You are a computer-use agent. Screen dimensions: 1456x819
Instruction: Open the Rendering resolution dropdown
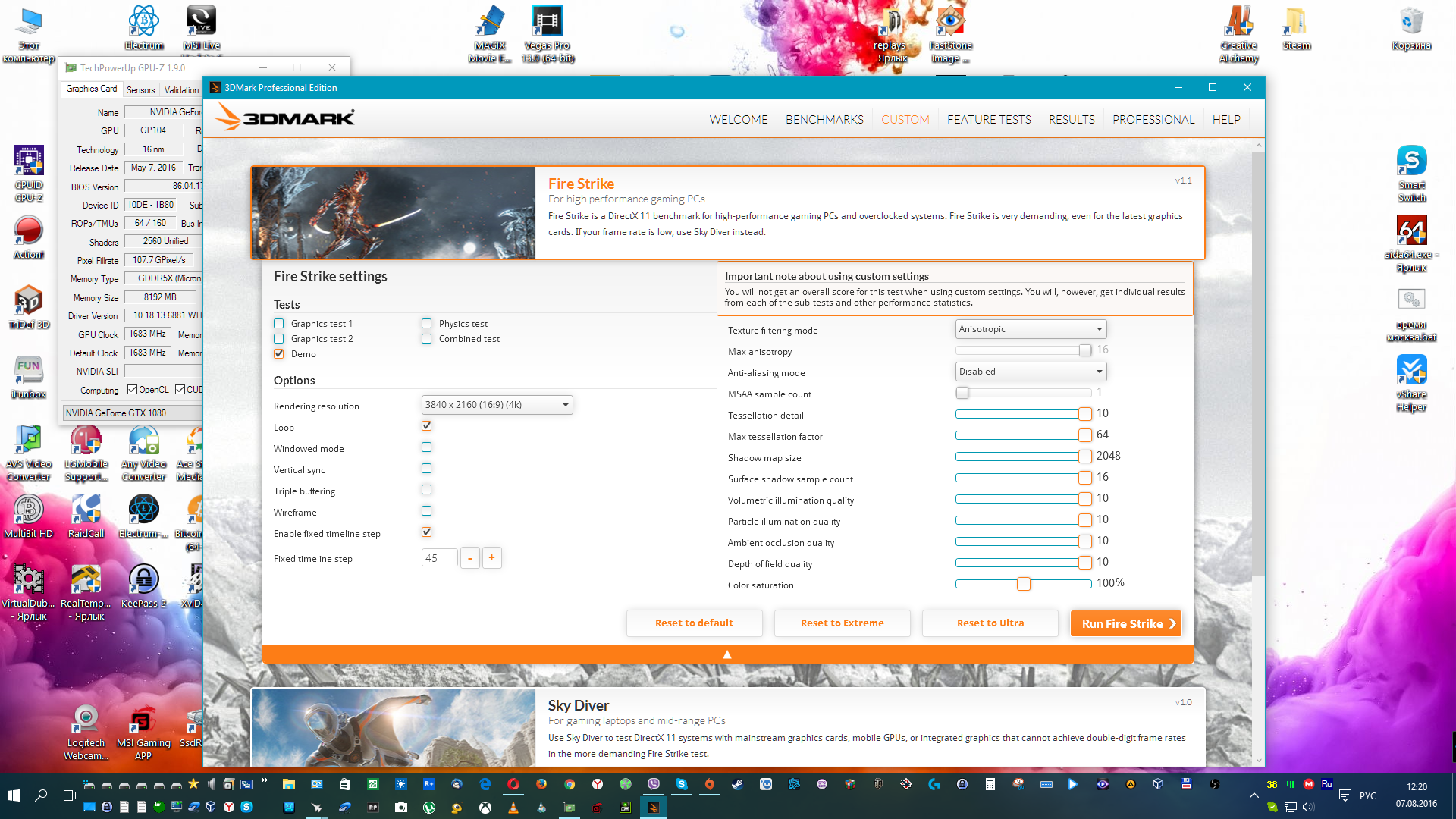tap(497, 405)
